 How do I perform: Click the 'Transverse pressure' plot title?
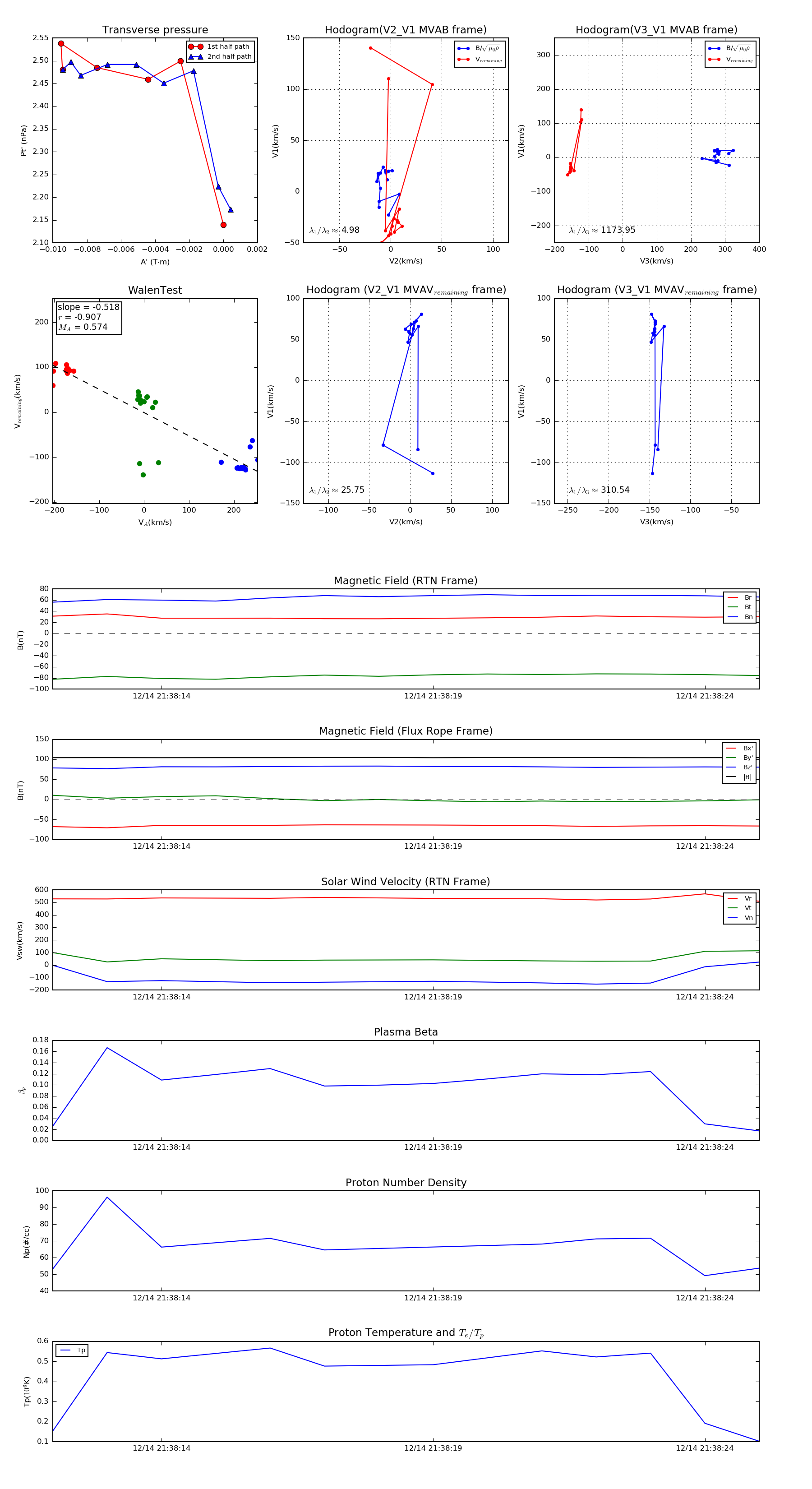click(x=155, y=30)
